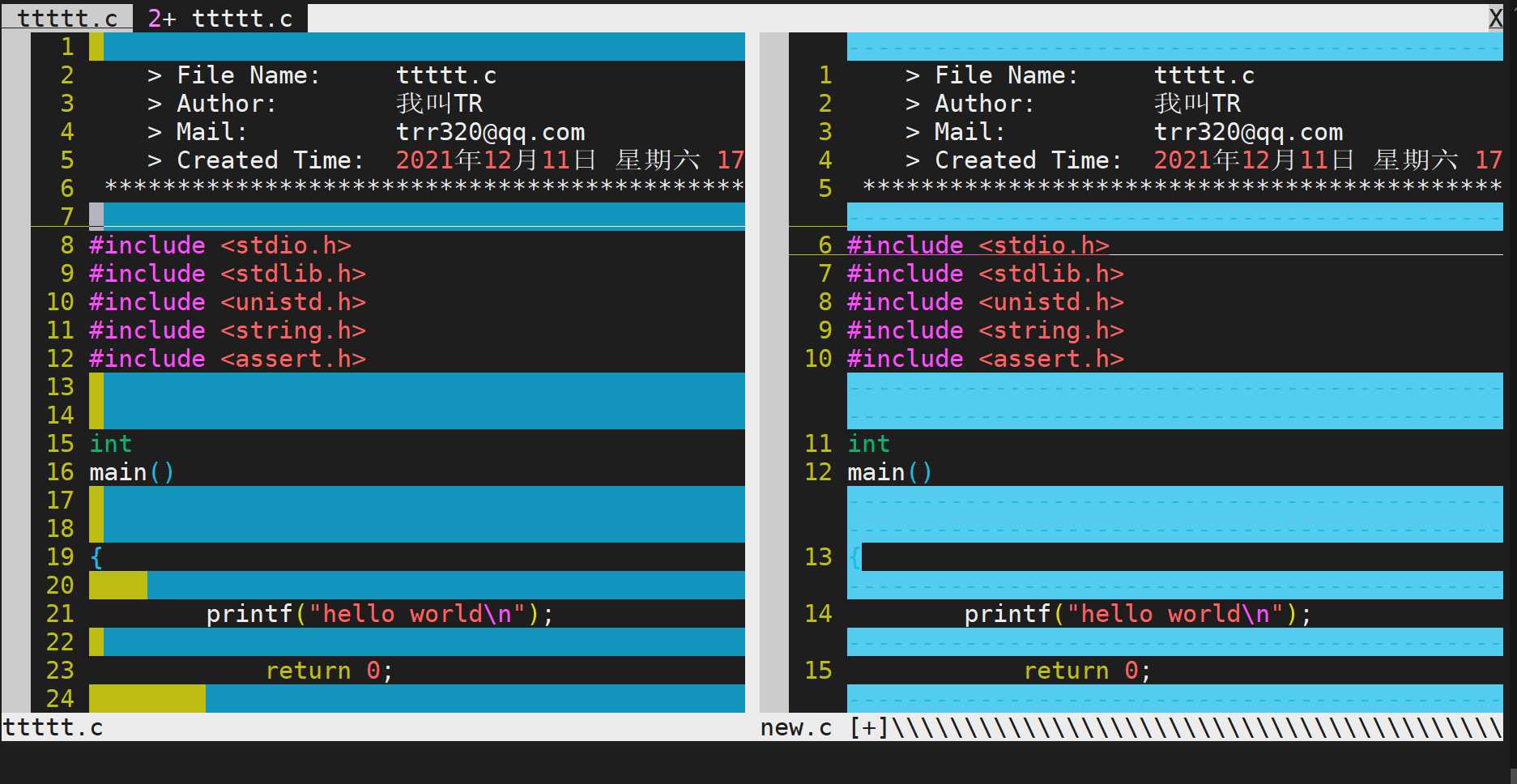Click highlighted changed line 20 left pane
This screenshot has width=1517, height=784.
tap(417, 586)
